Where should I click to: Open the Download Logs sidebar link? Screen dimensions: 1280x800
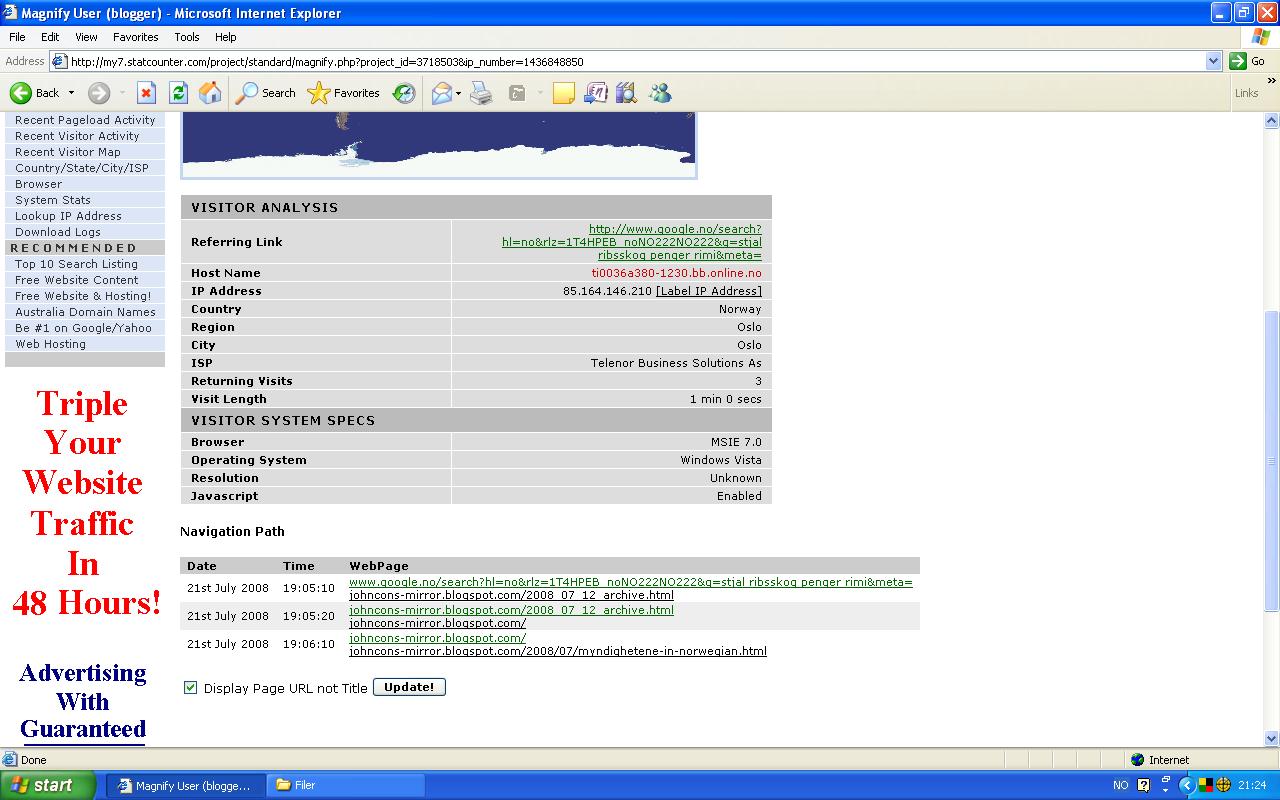coord(58,232)
